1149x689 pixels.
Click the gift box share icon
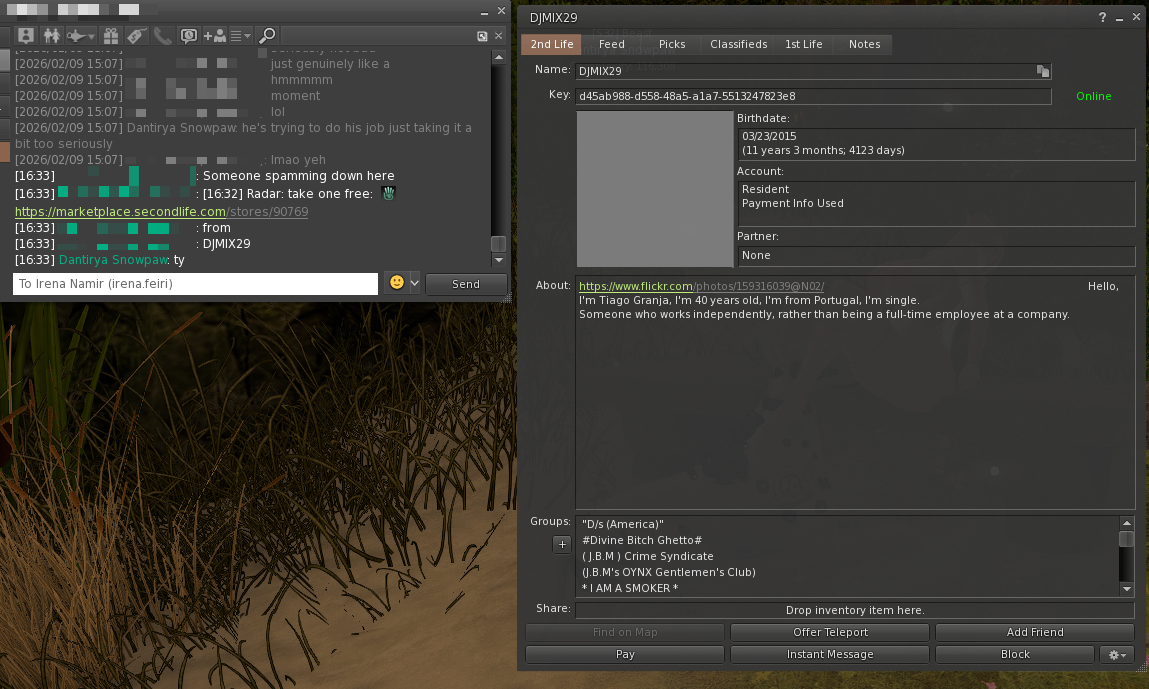click(x=111, y=35)
